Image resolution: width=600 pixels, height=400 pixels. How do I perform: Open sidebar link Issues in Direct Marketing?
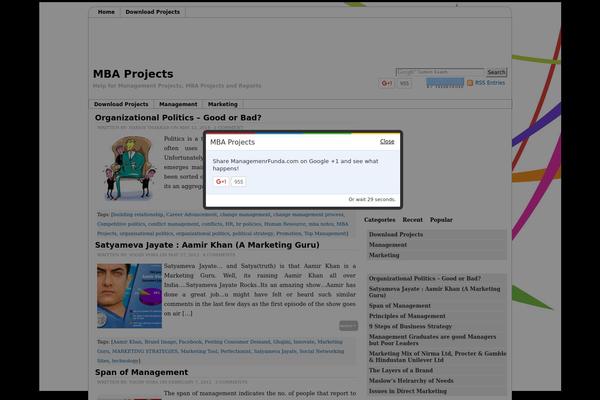click(x=408, y=391)
